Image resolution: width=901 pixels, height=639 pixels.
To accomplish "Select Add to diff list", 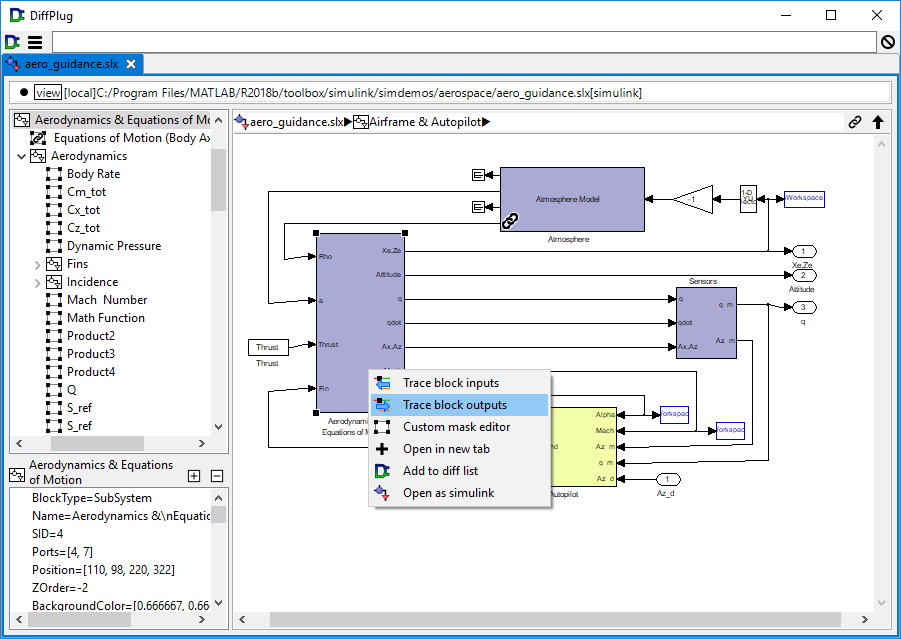I will (460, 471).
